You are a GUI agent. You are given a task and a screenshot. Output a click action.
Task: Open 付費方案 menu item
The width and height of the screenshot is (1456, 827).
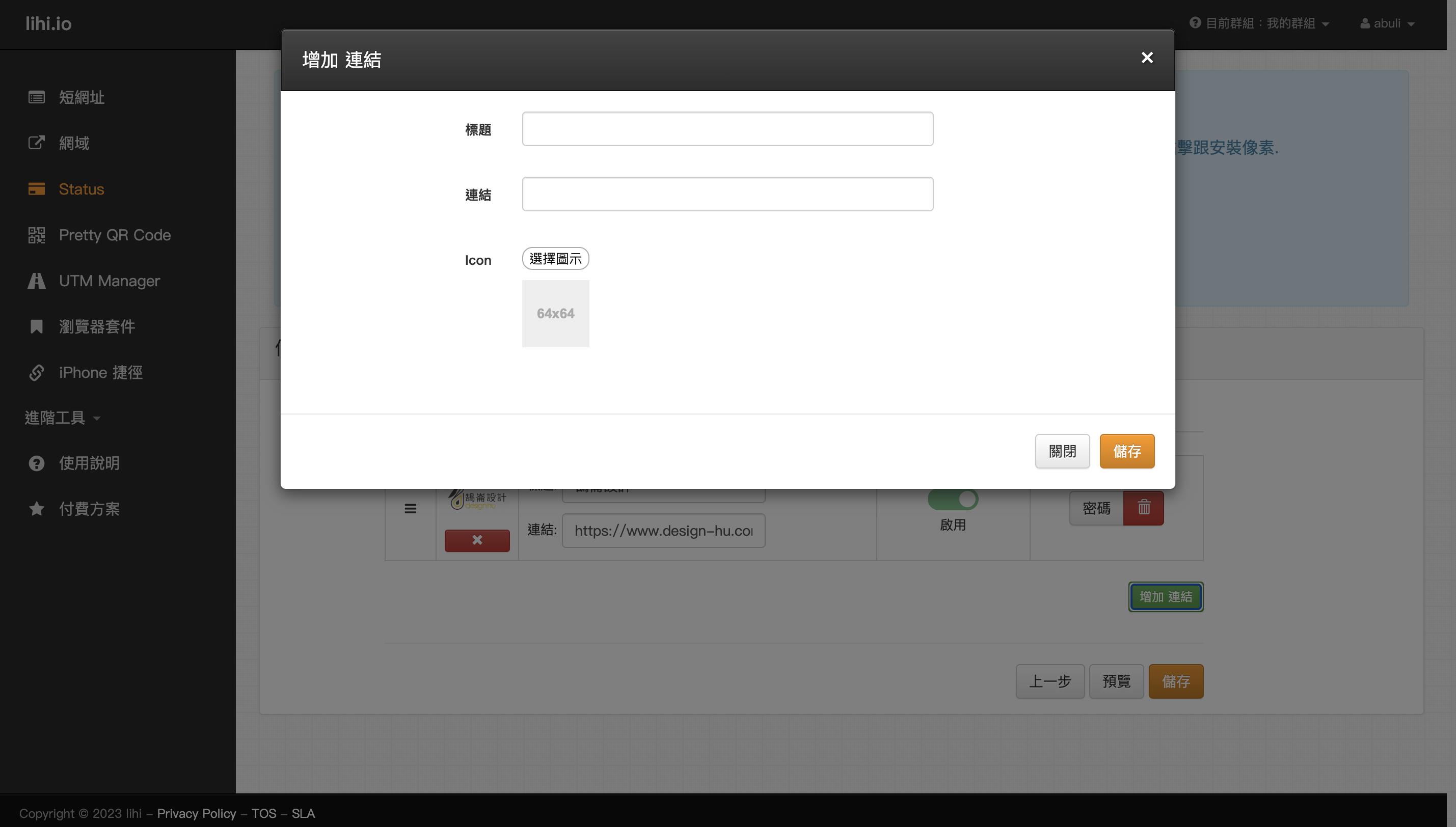[89, 509]
